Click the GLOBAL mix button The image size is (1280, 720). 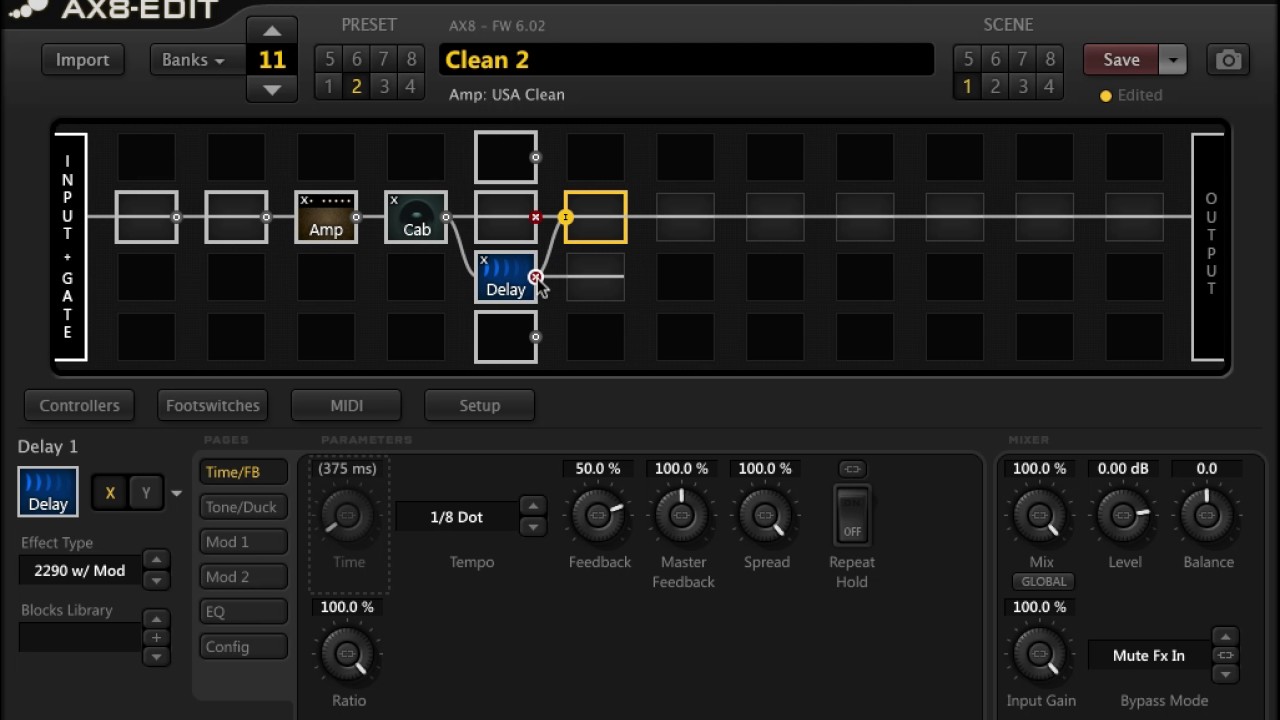pos(1044,581)
